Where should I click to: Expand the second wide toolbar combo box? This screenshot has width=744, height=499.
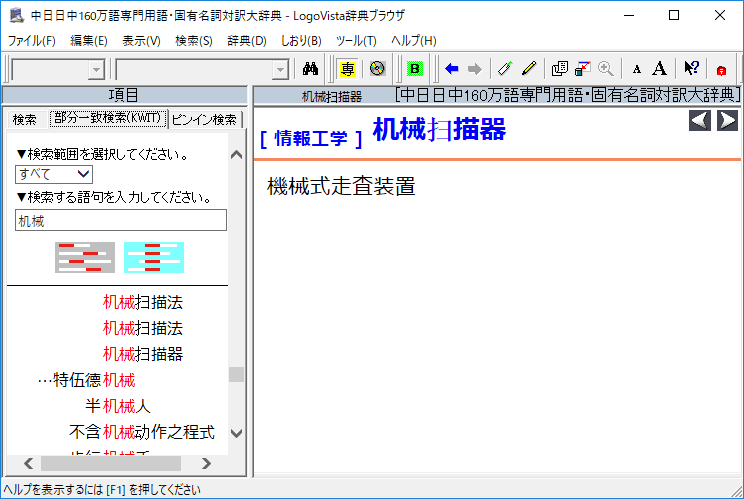pos(280,70)
